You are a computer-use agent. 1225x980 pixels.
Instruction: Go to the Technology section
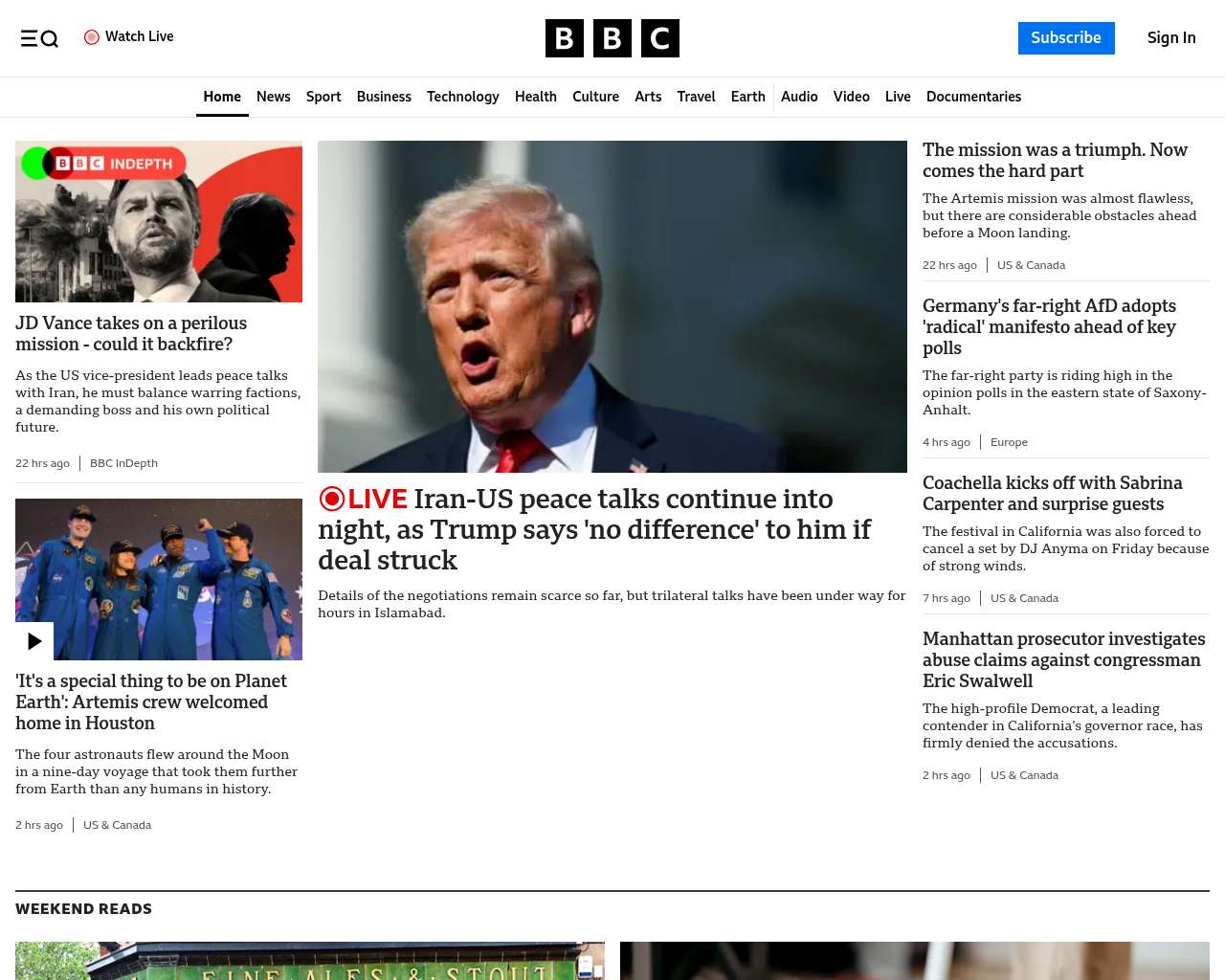tap(462, 97)
